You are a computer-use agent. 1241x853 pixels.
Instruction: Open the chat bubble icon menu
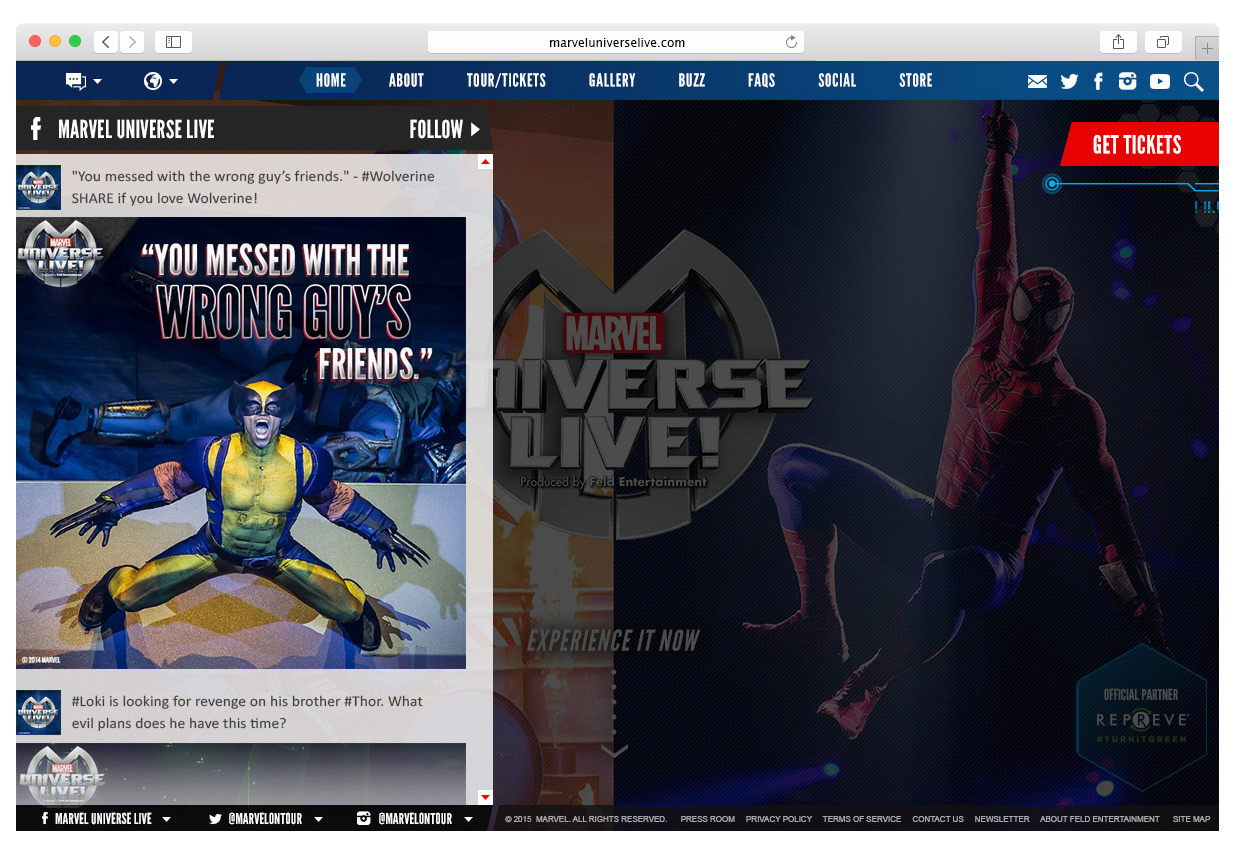pyautogui.click(x=83, y=81)
